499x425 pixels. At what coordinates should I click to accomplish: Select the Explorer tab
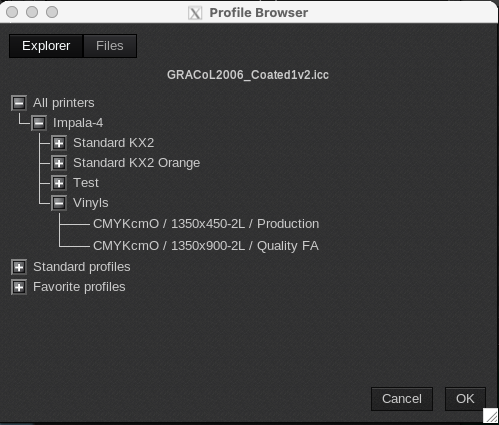pos(46,46)
